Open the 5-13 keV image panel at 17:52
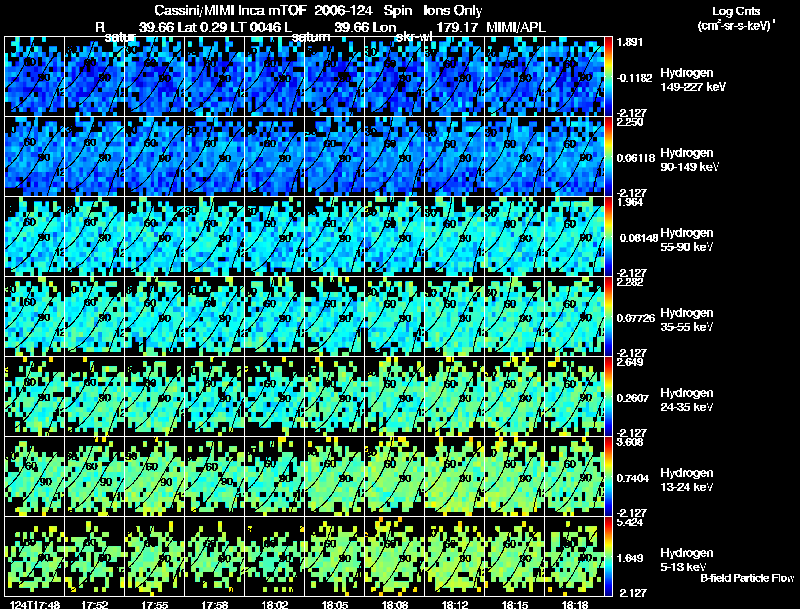 pyautogui.click(x=95, y=557)
